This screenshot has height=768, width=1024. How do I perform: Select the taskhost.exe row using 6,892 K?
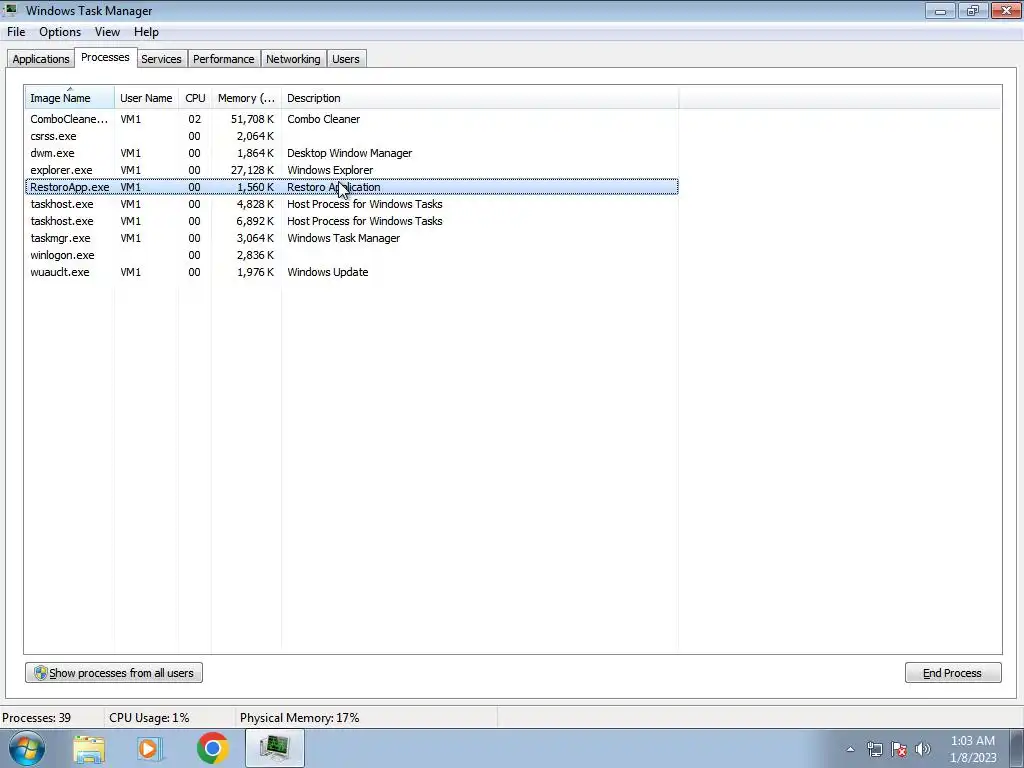point(352,221)
